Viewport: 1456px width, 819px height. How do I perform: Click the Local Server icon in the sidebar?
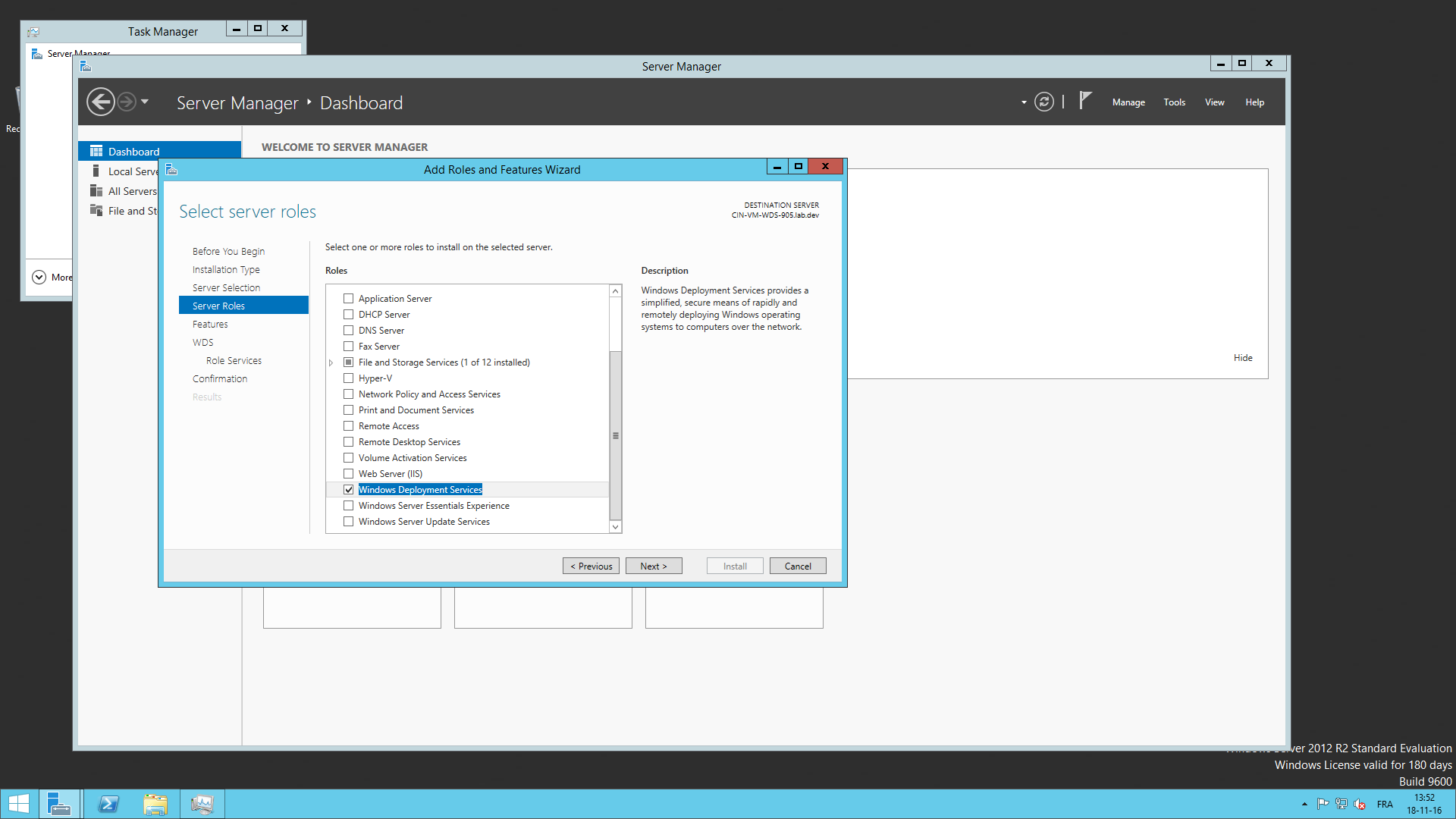coord(96,171)
